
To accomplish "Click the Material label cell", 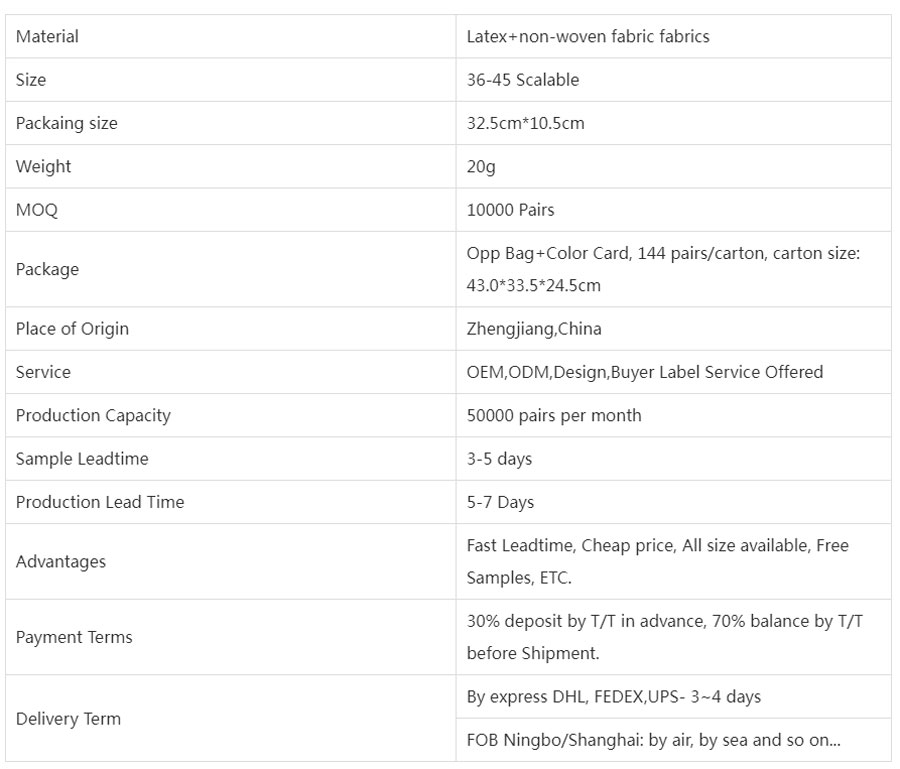I will [47, 37].
